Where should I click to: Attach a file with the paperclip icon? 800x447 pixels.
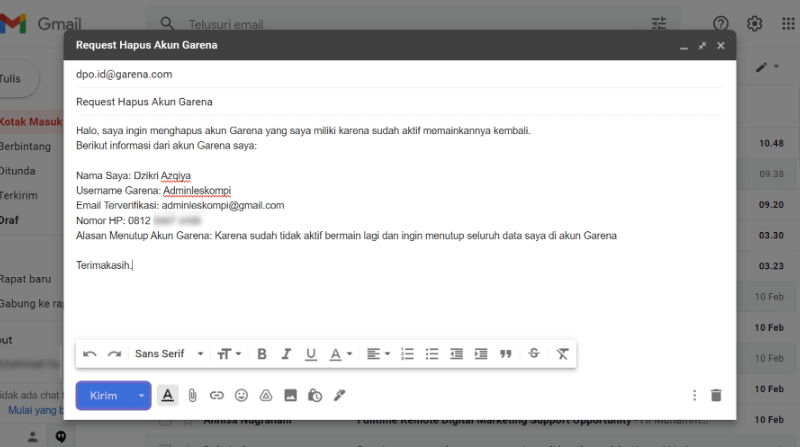coord(192,395)
